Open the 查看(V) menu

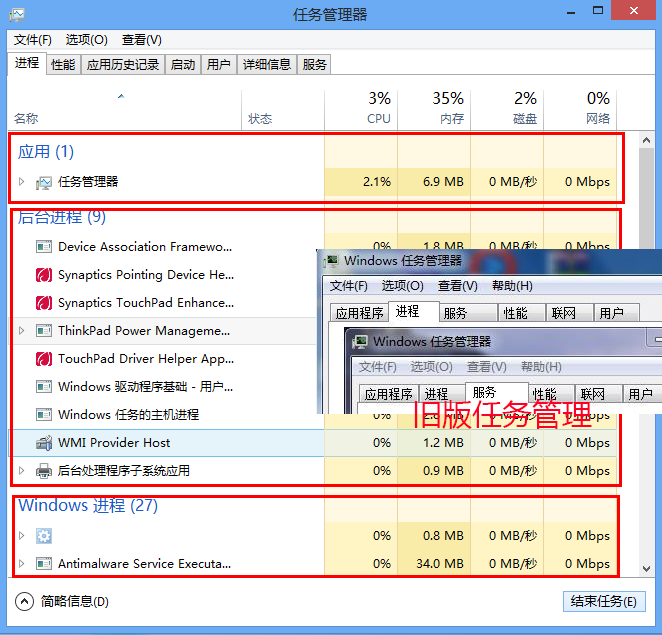coord(141,40)
